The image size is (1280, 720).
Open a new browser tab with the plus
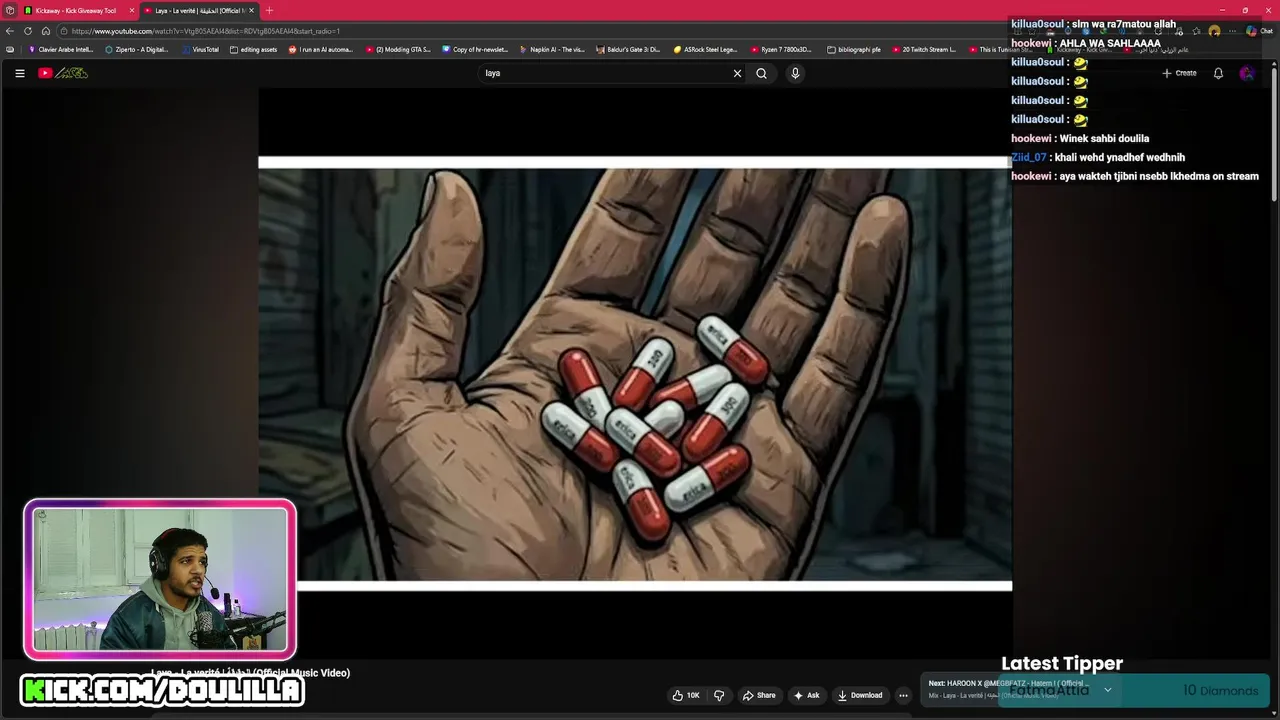pos(268,10)
